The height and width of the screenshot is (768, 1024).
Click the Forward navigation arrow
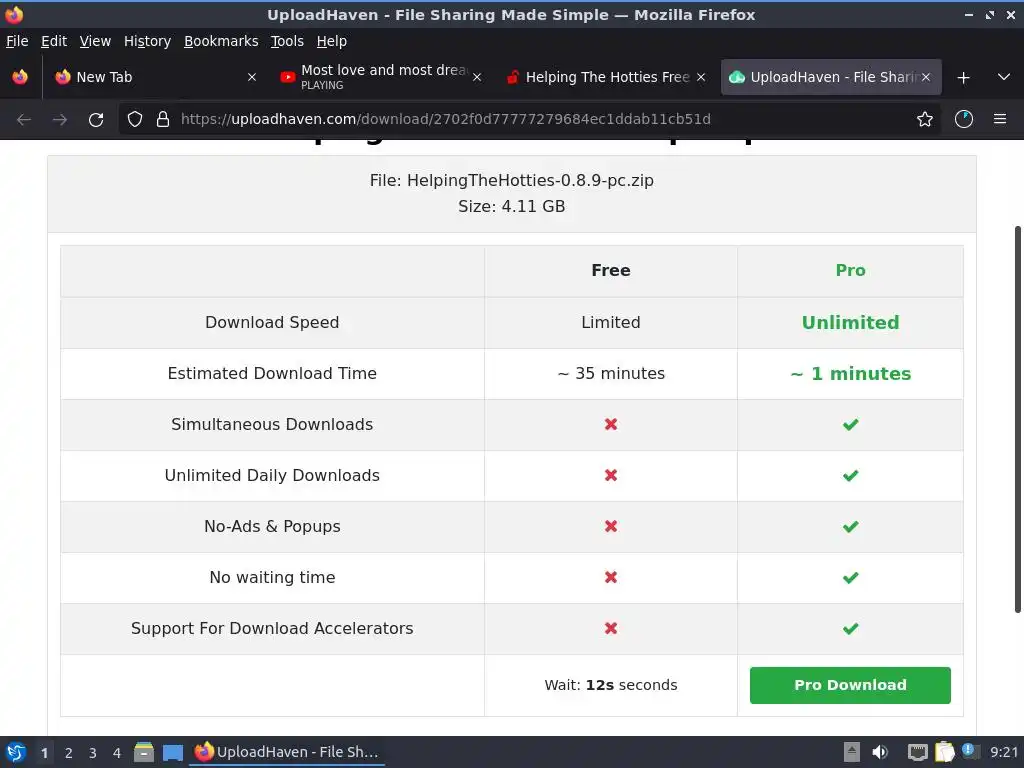click(x=60, y=120)
